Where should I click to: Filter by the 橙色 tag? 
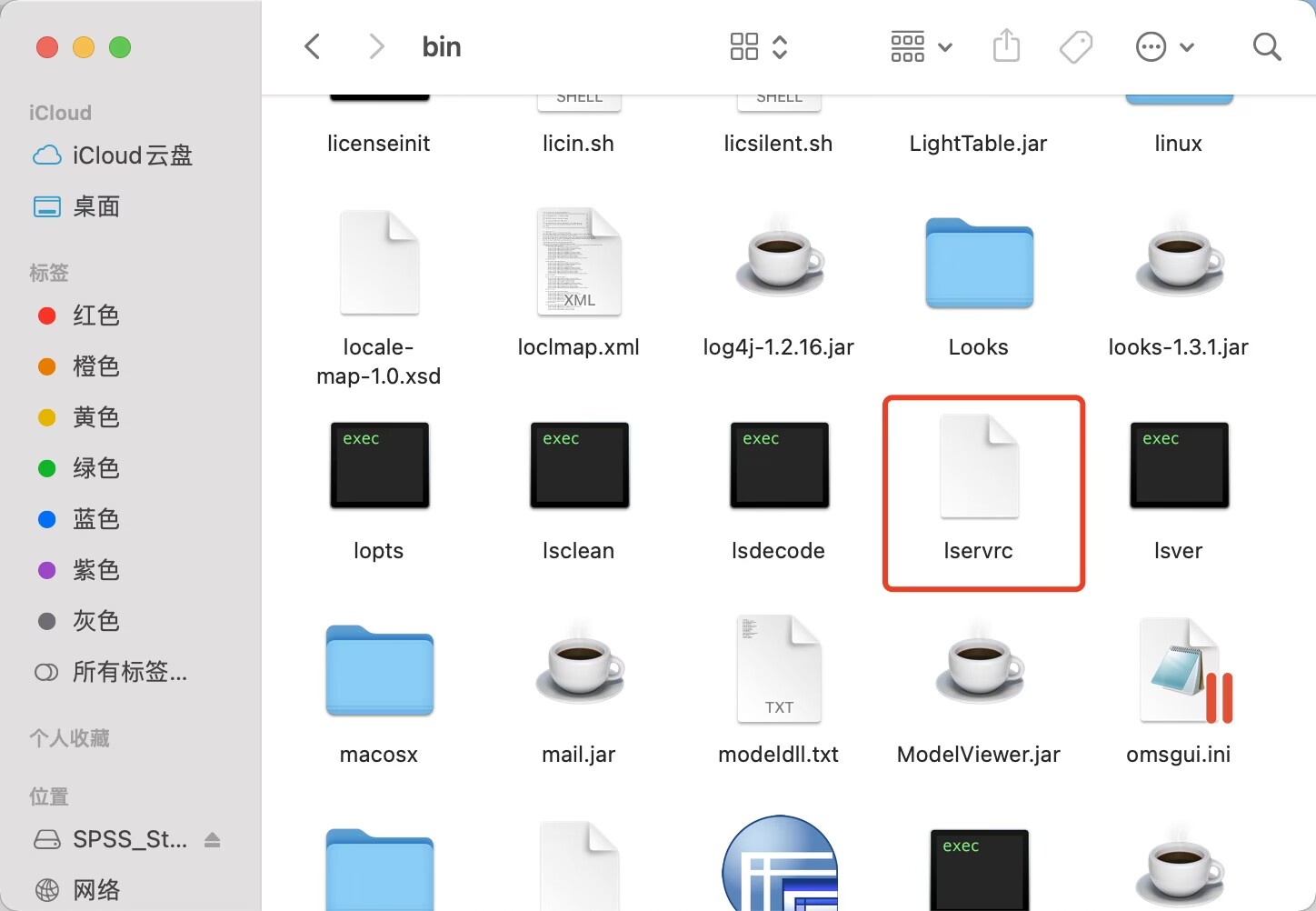(x=78, y=366)
